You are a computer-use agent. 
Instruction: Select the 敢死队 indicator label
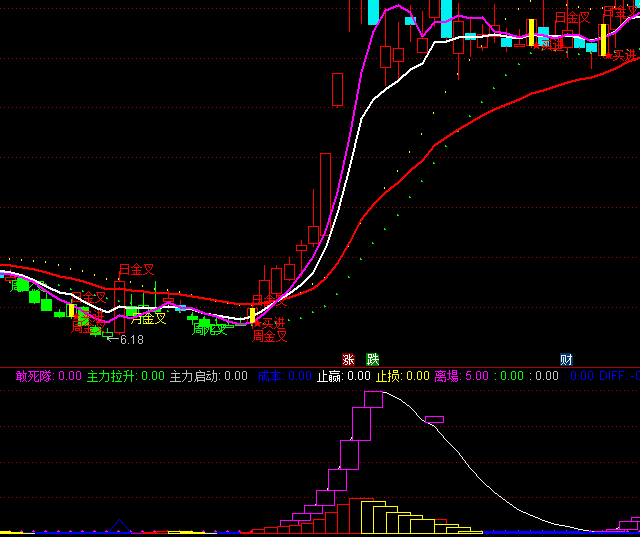tap(35, 377)
